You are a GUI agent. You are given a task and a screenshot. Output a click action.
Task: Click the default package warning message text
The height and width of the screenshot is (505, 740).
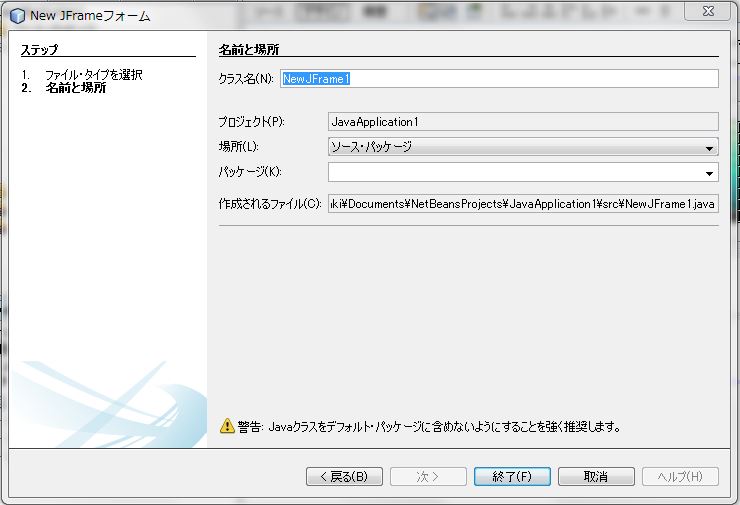pyautogui.click(x=430, y=427)
